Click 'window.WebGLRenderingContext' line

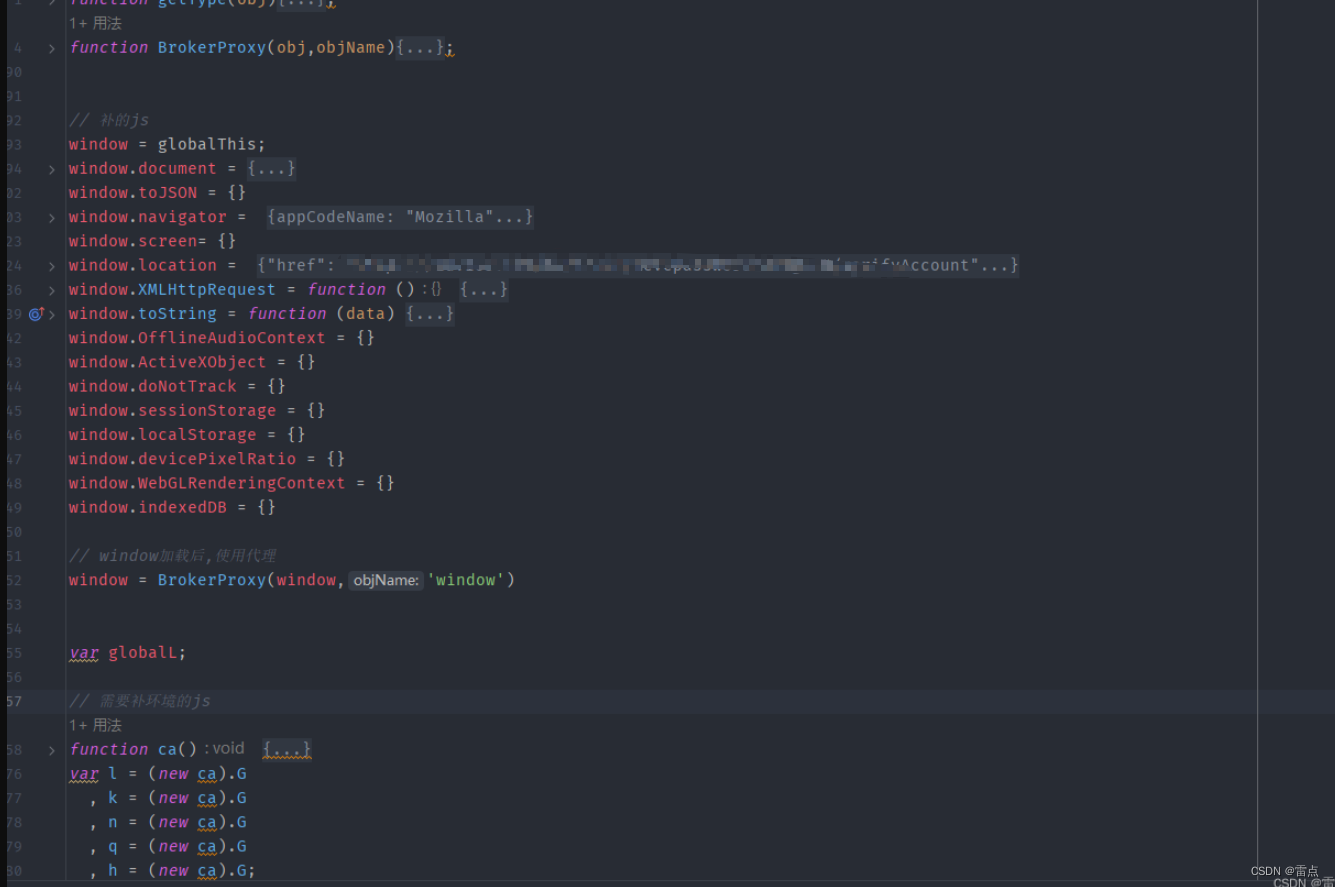(x=232, y=483)
